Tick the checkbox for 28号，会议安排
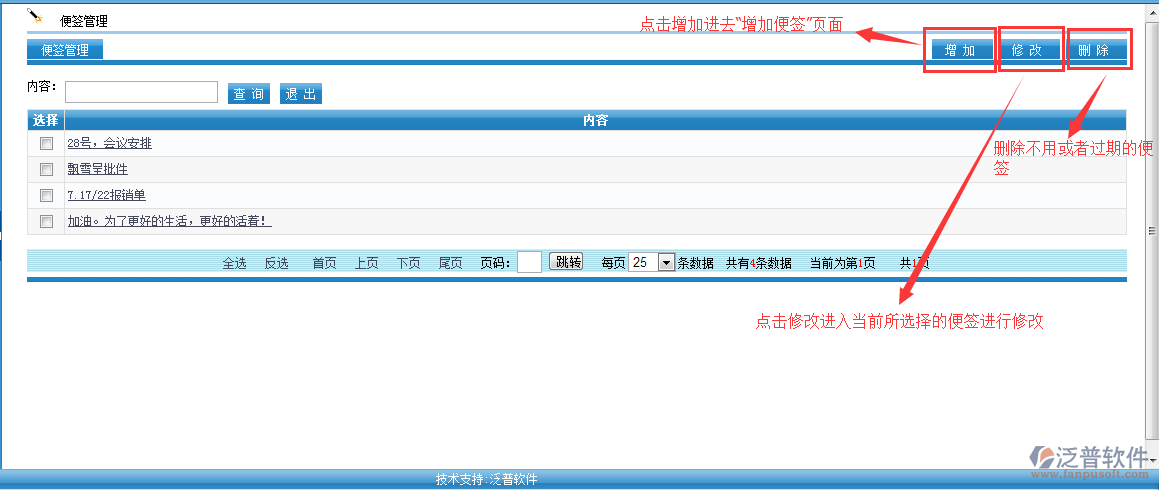The width and height of the screenshot is (1159, 490). point(47,143)
